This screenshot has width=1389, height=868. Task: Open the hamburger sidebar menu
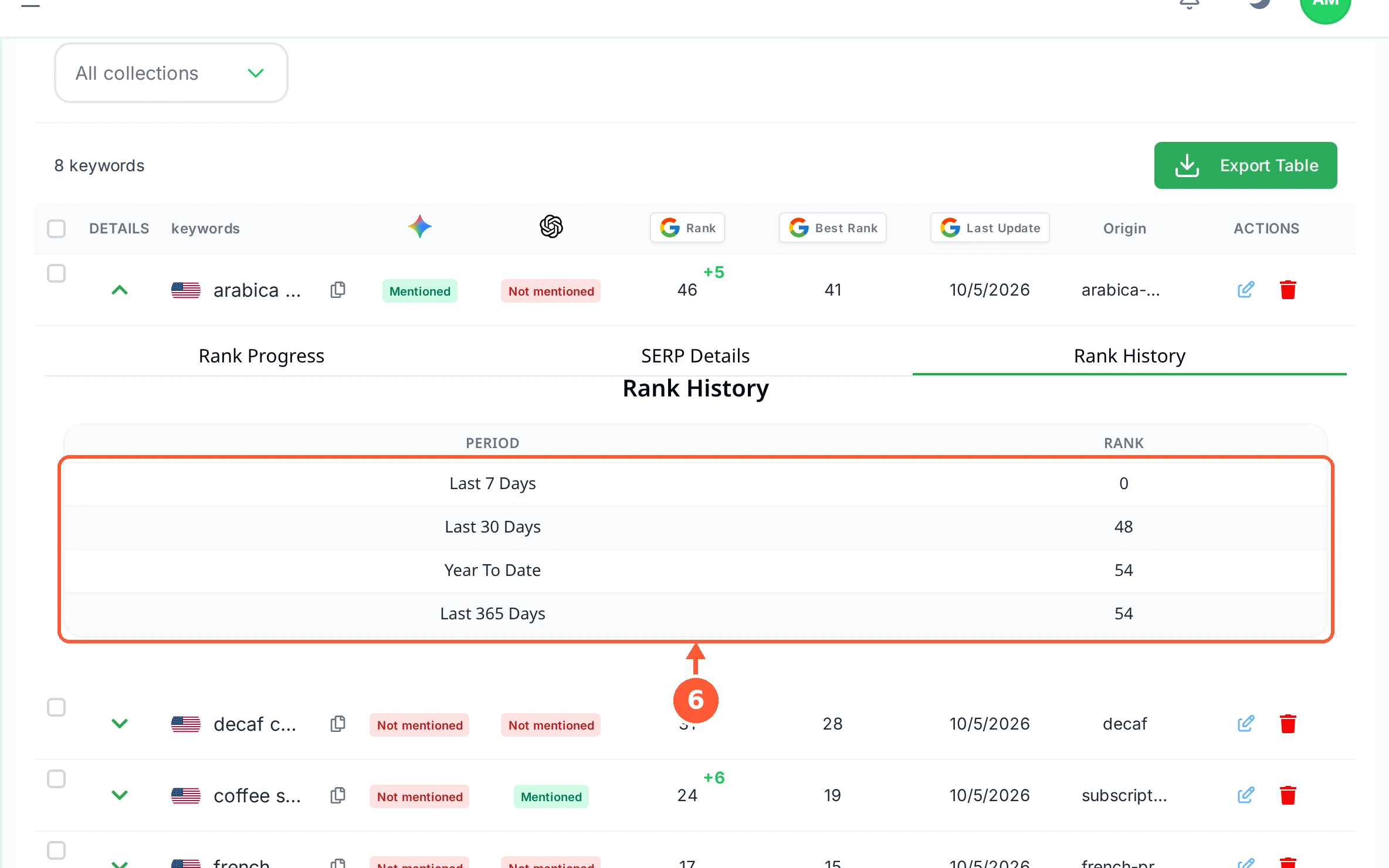pyautogui.click(x=31, y=5)
